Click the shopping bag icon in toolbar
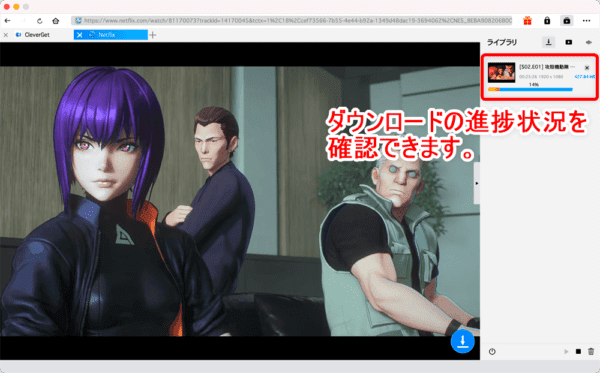Viewport: 600px width, 373px height. [x=567, y=21]
